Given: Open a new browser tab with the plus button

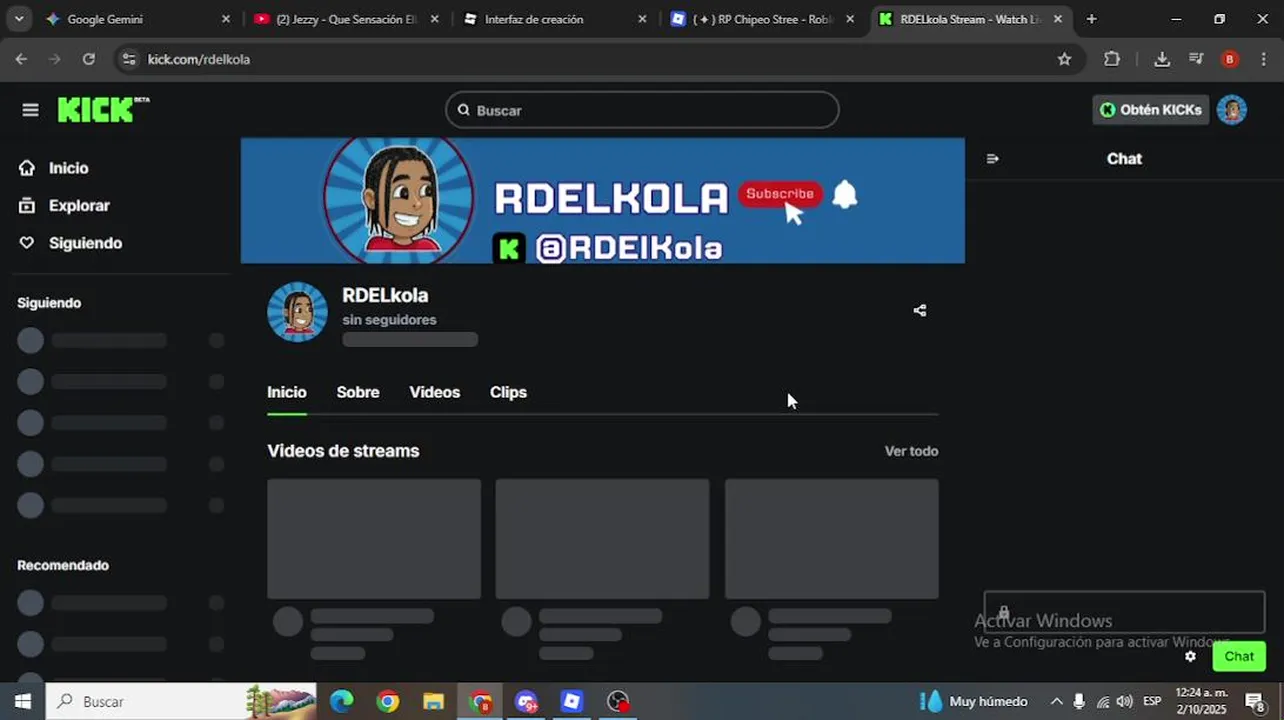Looking at the screenshot, I should (x=1091, y=19).
